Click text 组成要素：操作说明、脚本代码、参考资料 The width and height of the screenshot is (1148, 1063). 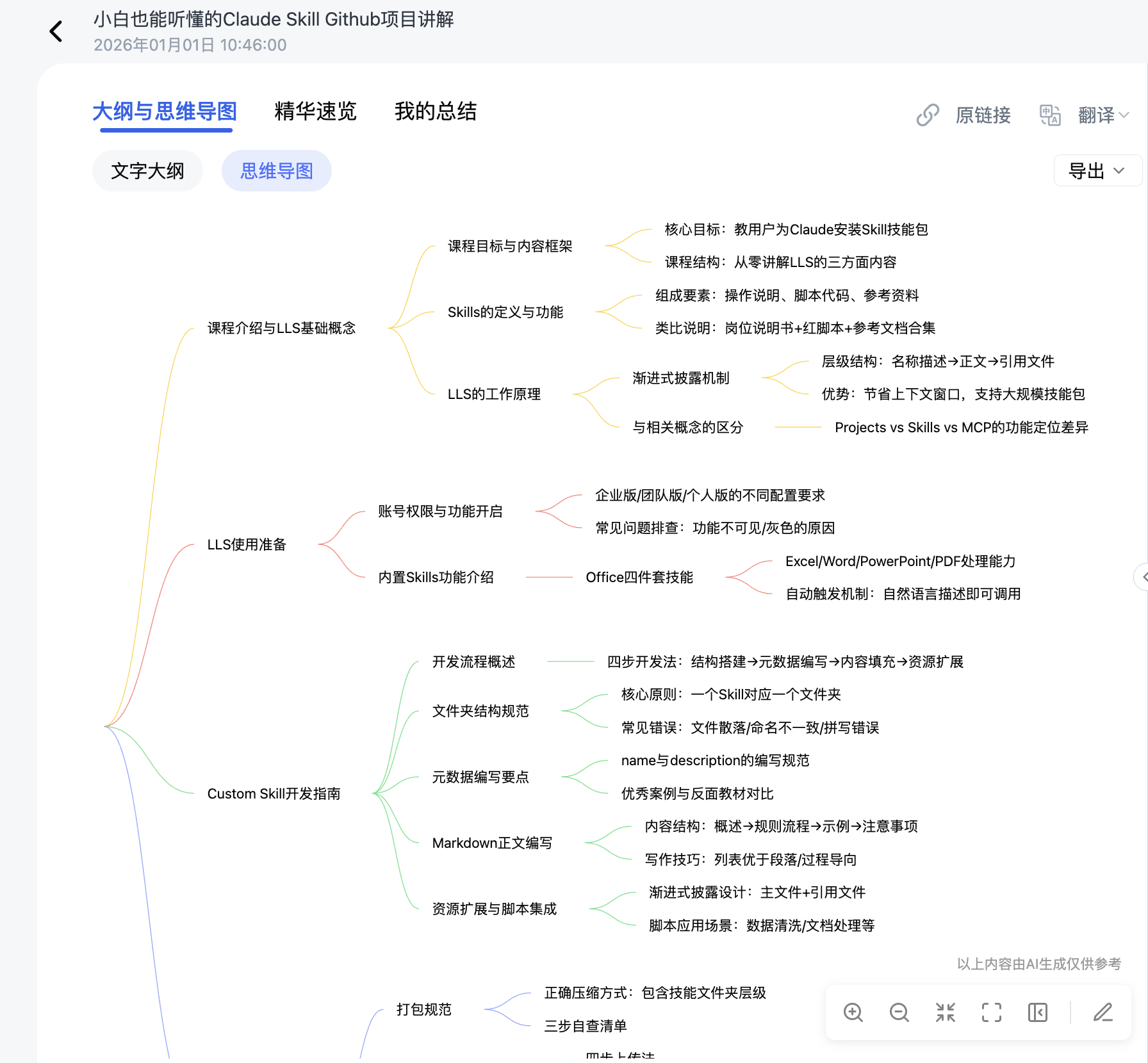(787, 295)
